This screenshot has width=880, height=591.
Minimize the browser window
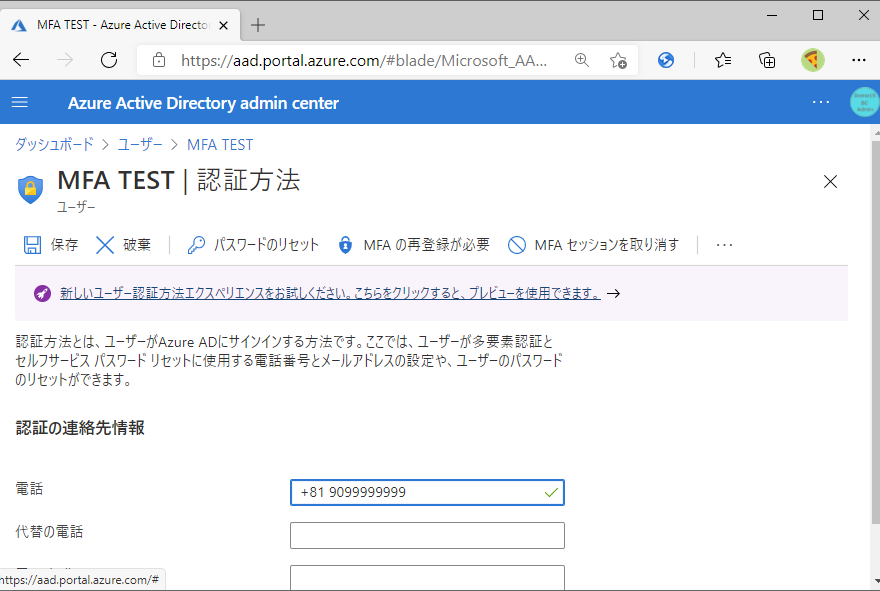[772, 15]
